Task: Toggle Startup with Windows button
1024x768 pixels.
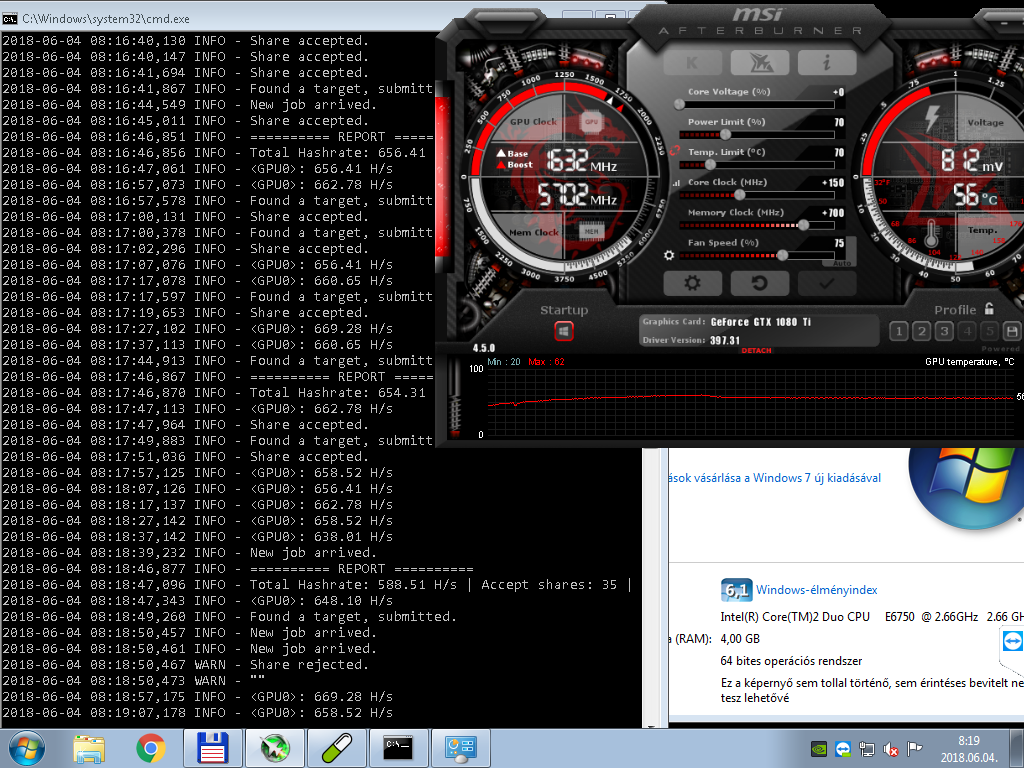Action: click(x=564, y=331)
